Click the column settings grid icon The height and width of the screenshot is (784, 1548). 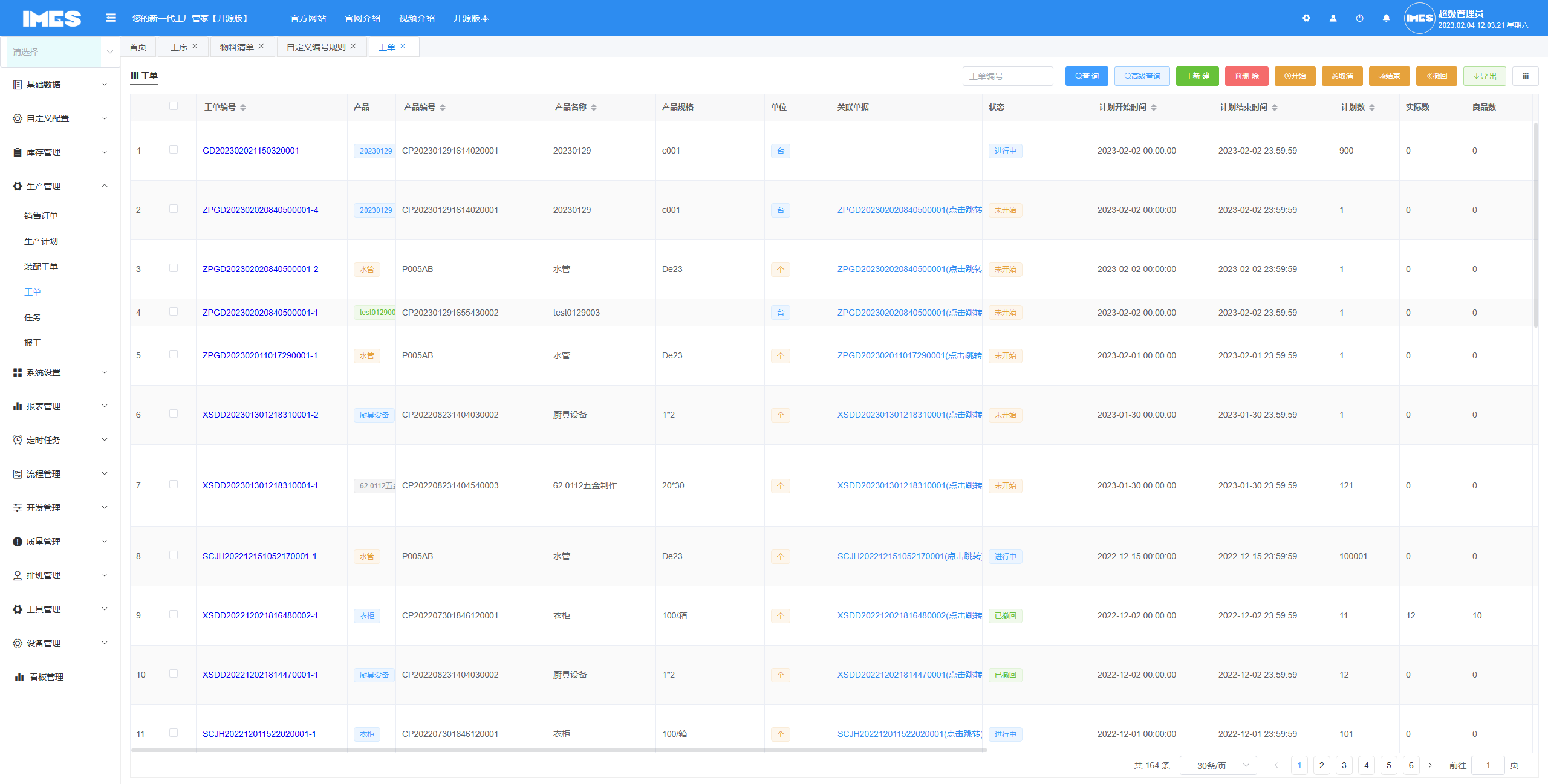(1525, 76)
